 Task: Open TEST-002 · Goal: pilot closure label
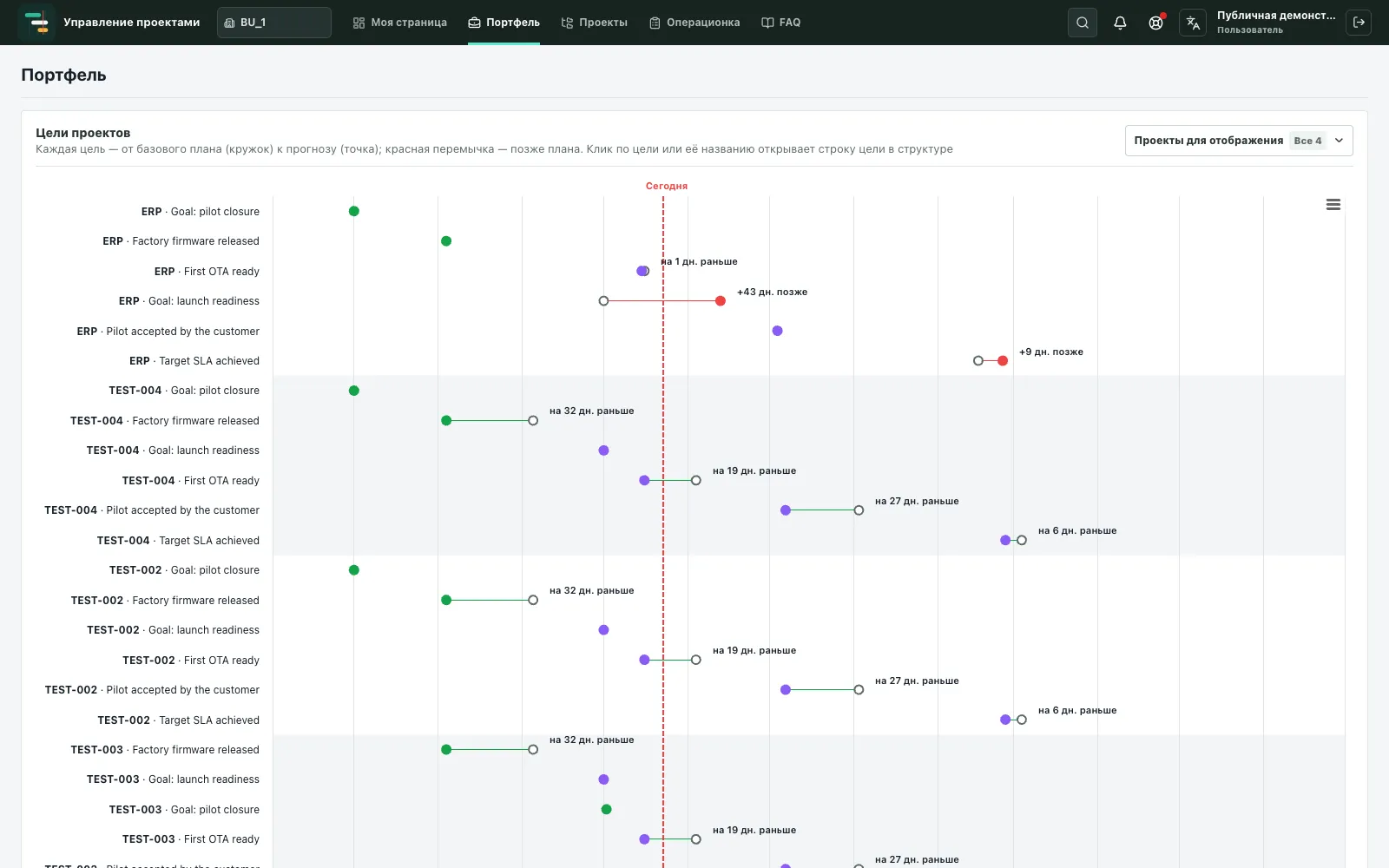click(x=184, y=570)
